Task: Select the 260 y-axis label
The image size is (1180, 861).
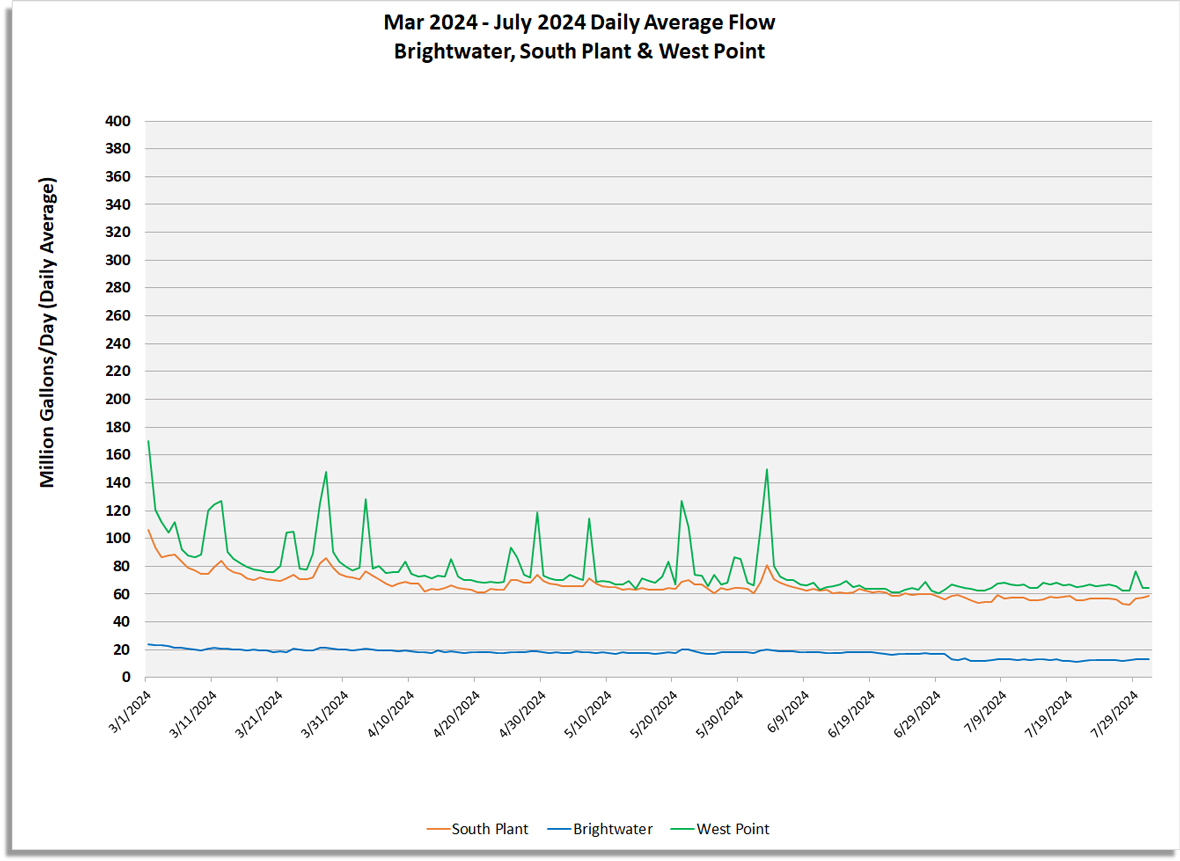Action: (x=118, y=316)
